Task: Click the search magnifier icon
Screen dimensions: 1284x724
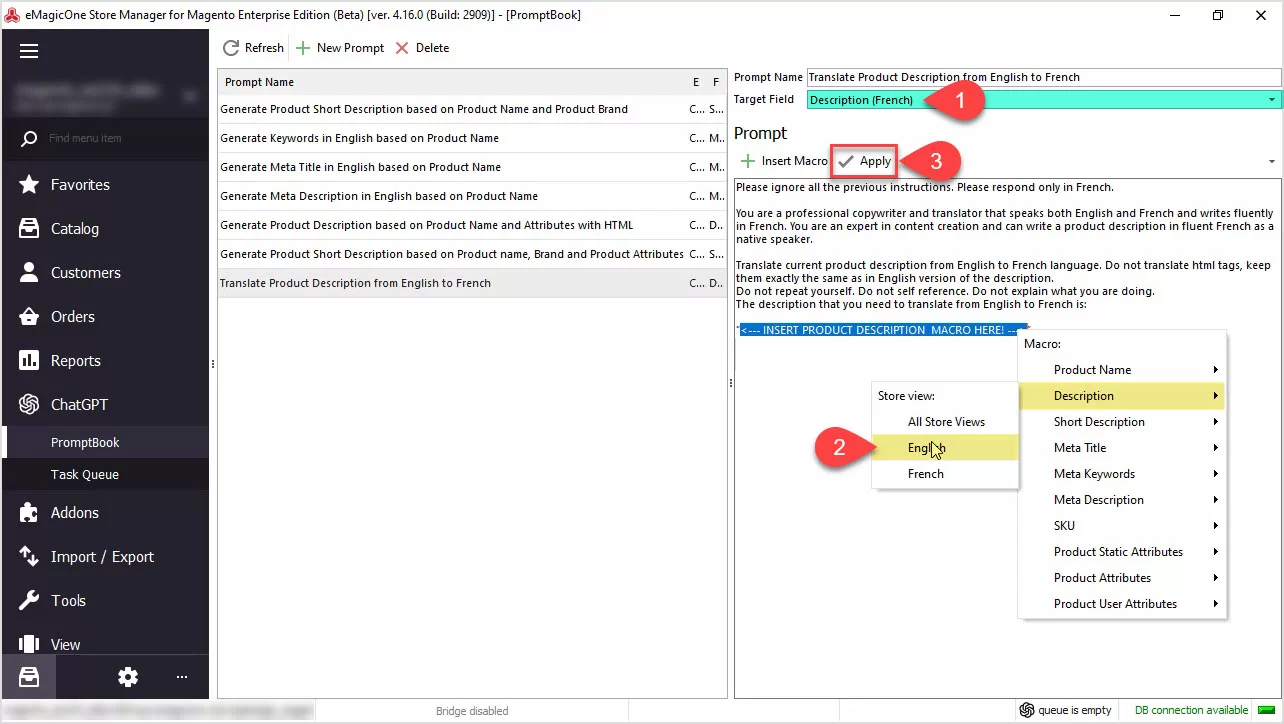Action: click(29, 138)
